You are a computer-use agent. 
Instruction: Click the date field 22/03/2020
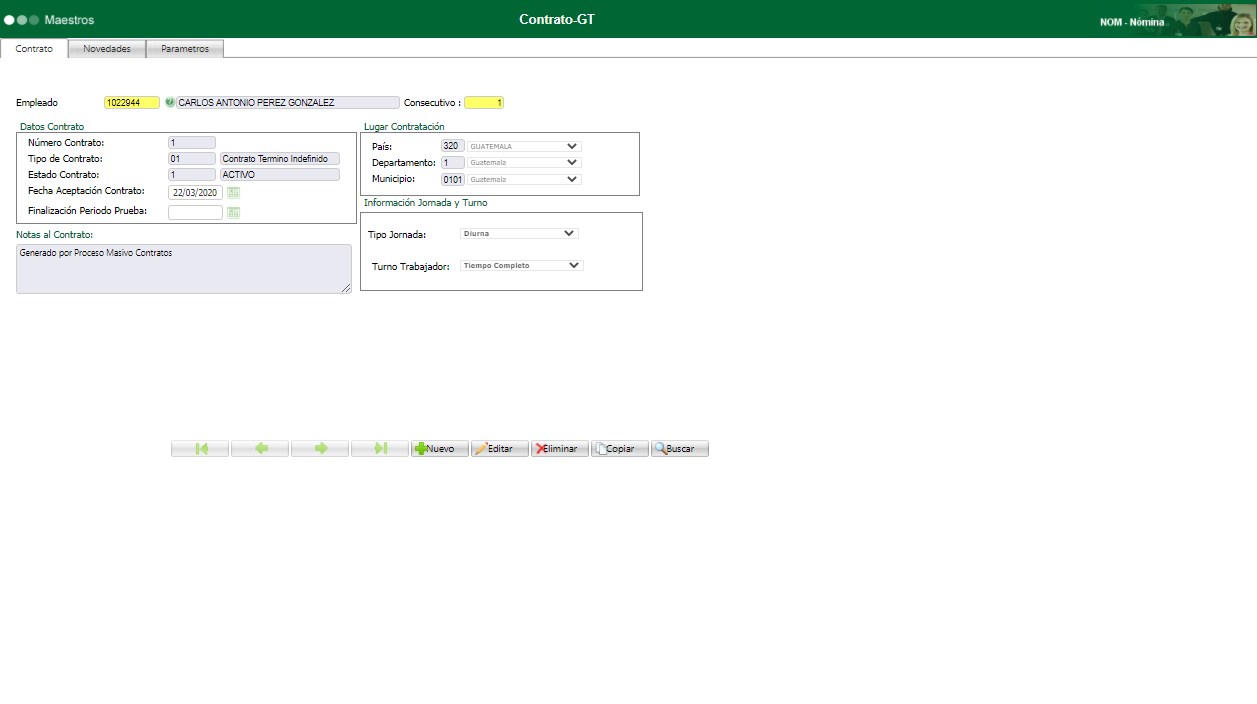click(x=195, y=192)
